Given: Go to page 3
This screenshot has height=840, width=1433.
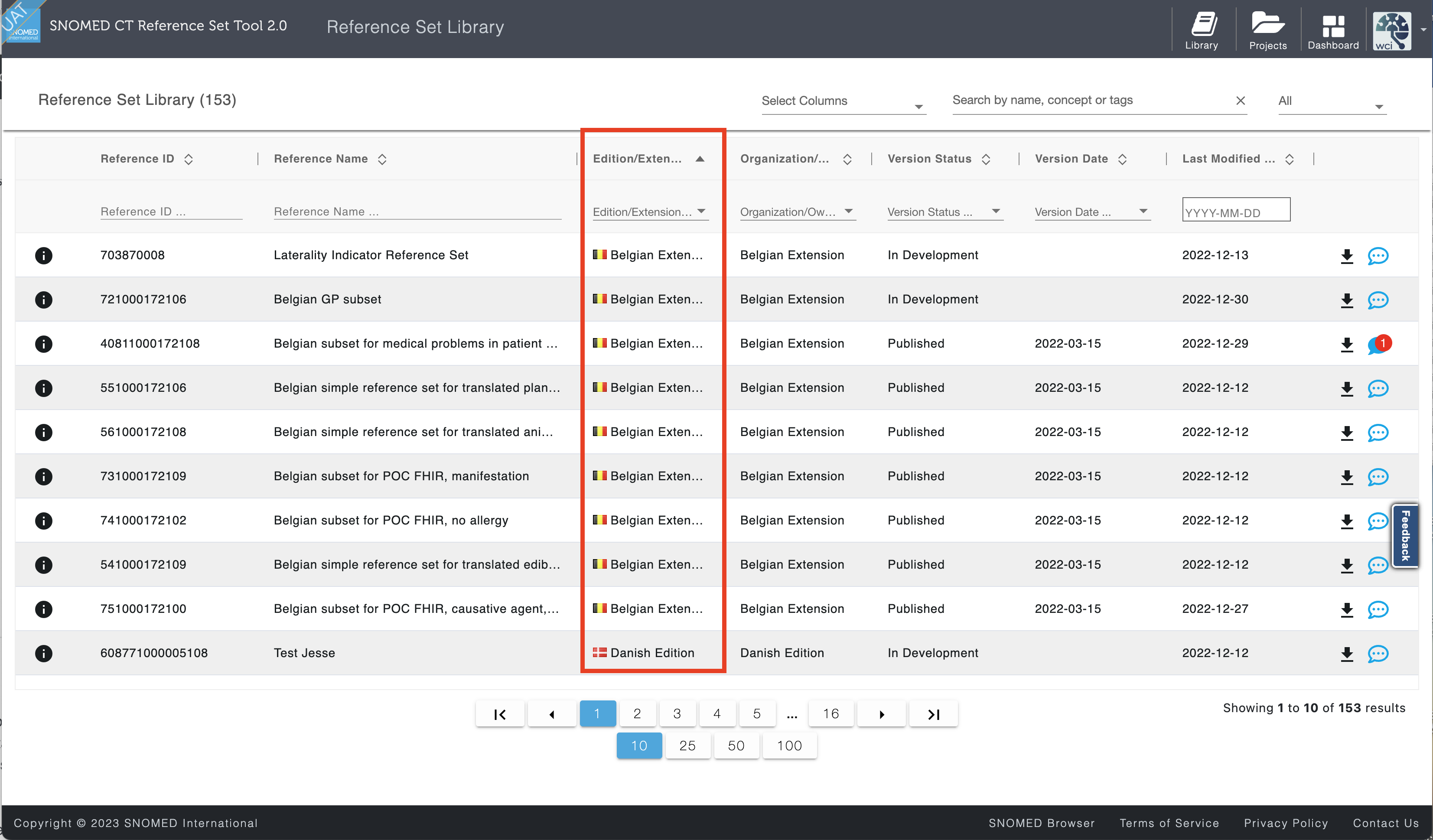Looking at the screenshot, I should [x=677, y=714].
